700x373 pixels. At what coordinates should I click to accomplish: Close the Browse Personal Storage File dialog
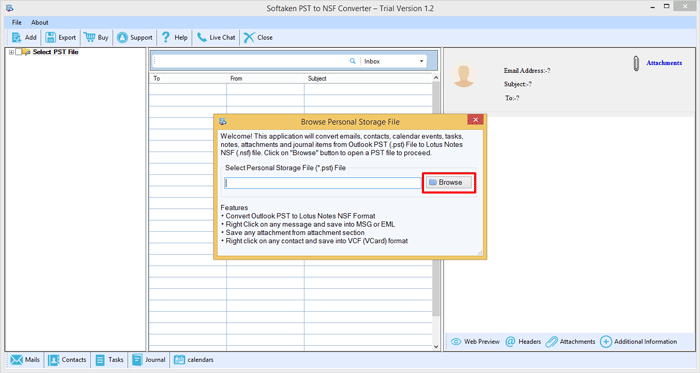[475, 120]
